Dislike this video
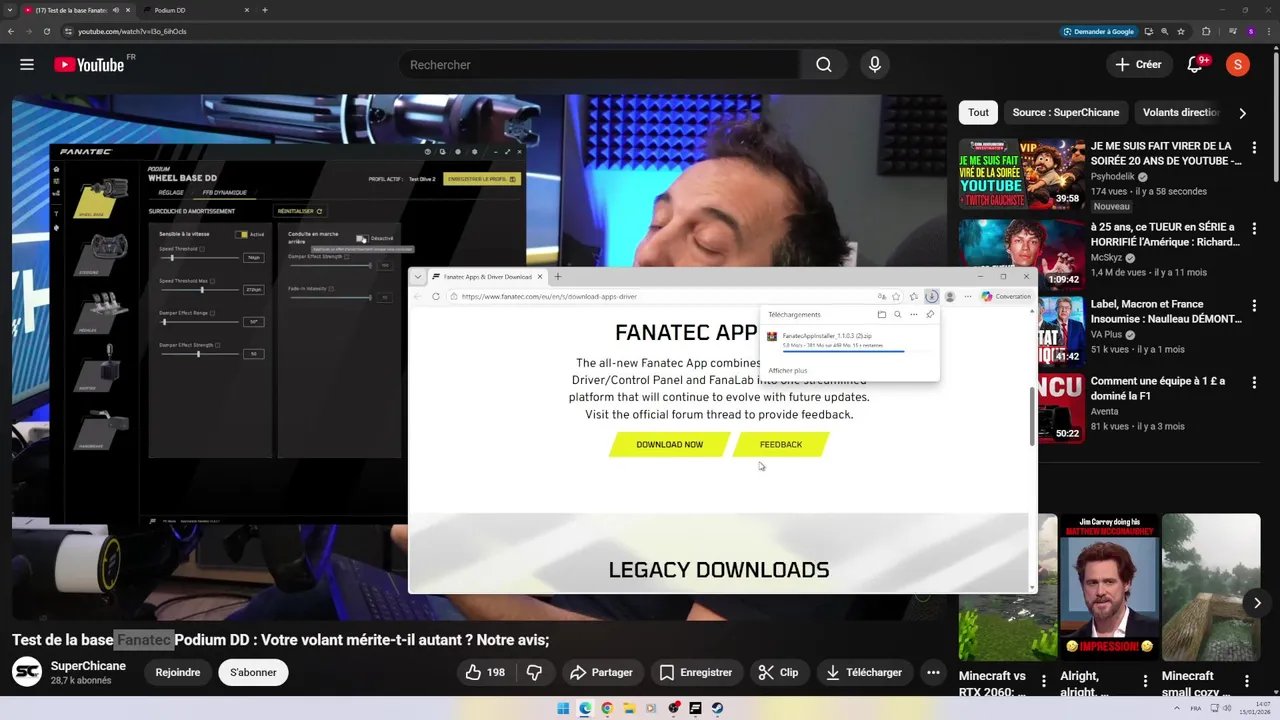This screenshot has height=720, width=1280. click(534, 672)
